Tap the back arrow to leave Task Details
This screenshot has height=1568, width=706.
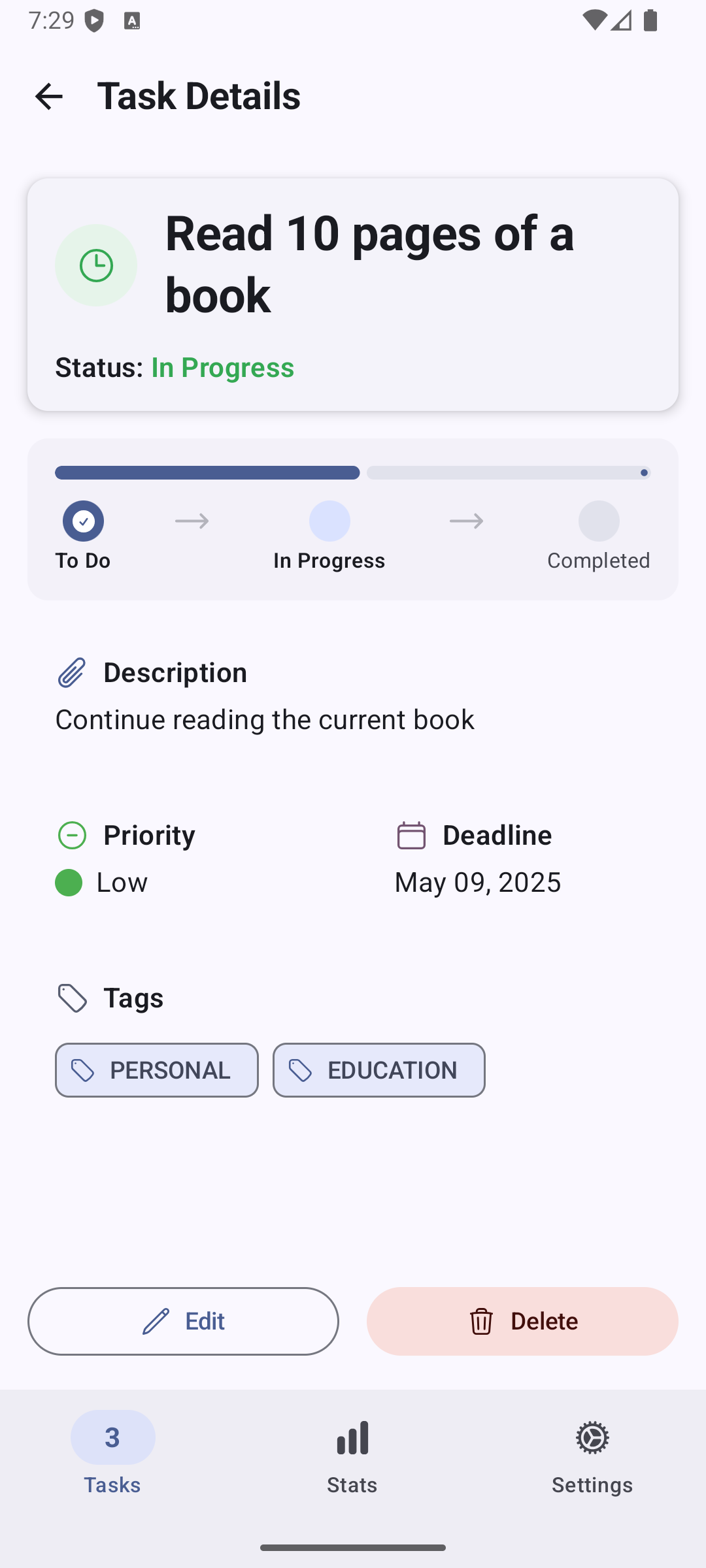(x=50, y=96)
